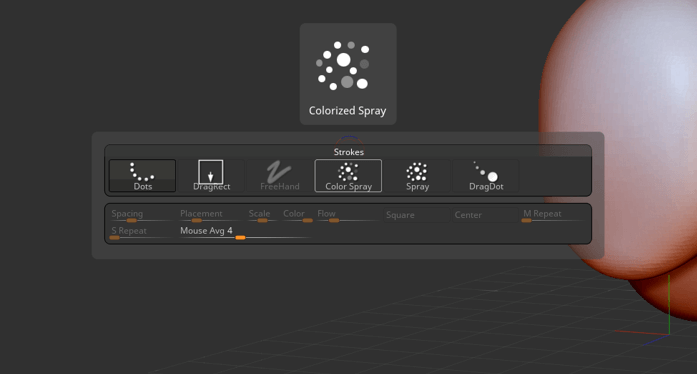Image resolution: width=697 pixels, height=374 pixels.
Task: Adjust the S Repeat slider
Action: [143, 233]
